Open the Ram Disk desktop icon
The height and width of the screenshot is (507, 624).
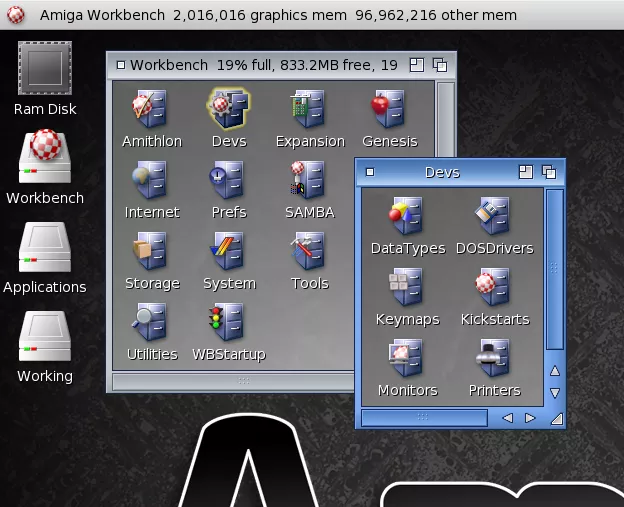point(45,68)
